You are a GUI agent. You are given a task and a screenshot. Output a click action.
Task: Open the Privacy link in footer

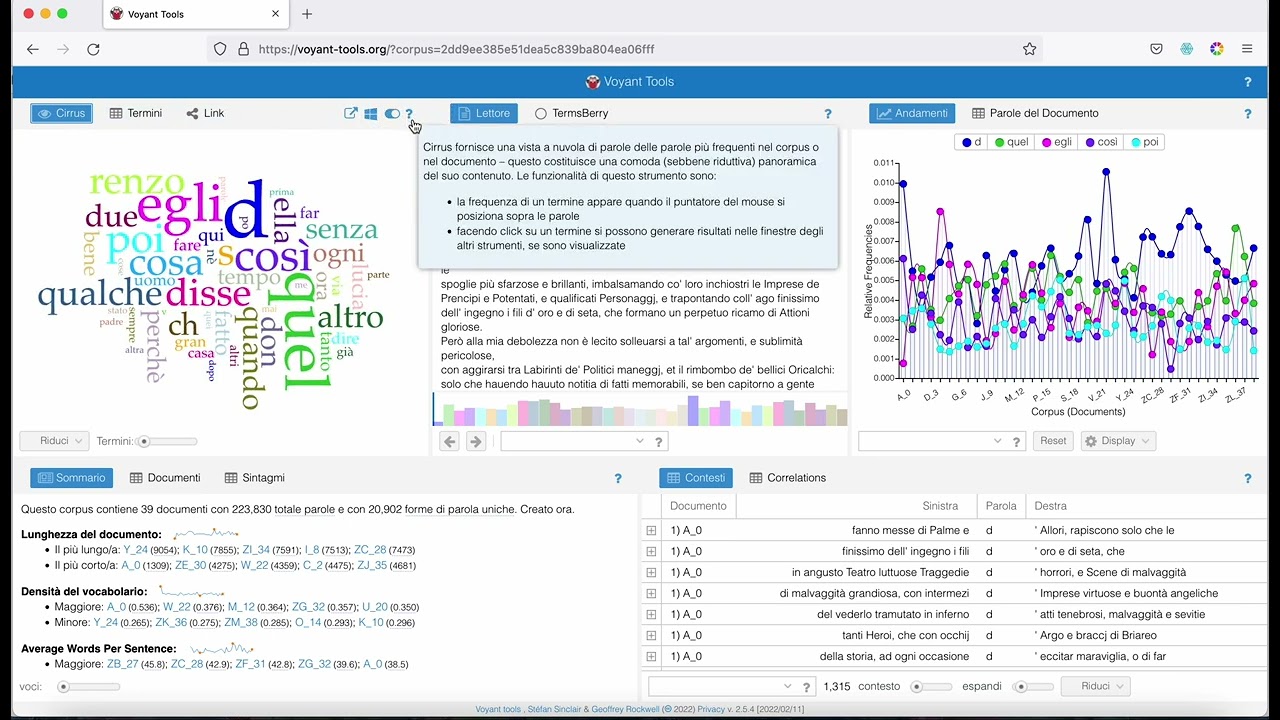[x=711, y=709]
